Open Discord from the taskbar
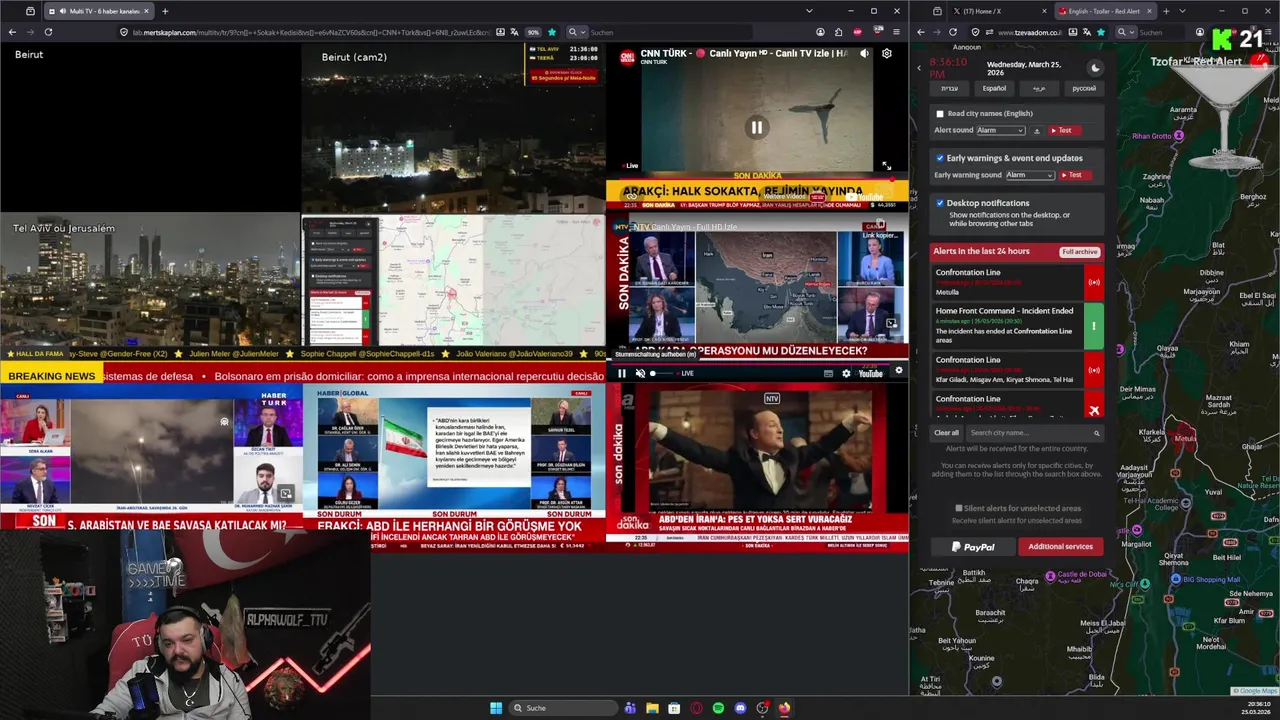Viewport: 1280px width, 720px height. pyautogui.click(x=740, y=708)
